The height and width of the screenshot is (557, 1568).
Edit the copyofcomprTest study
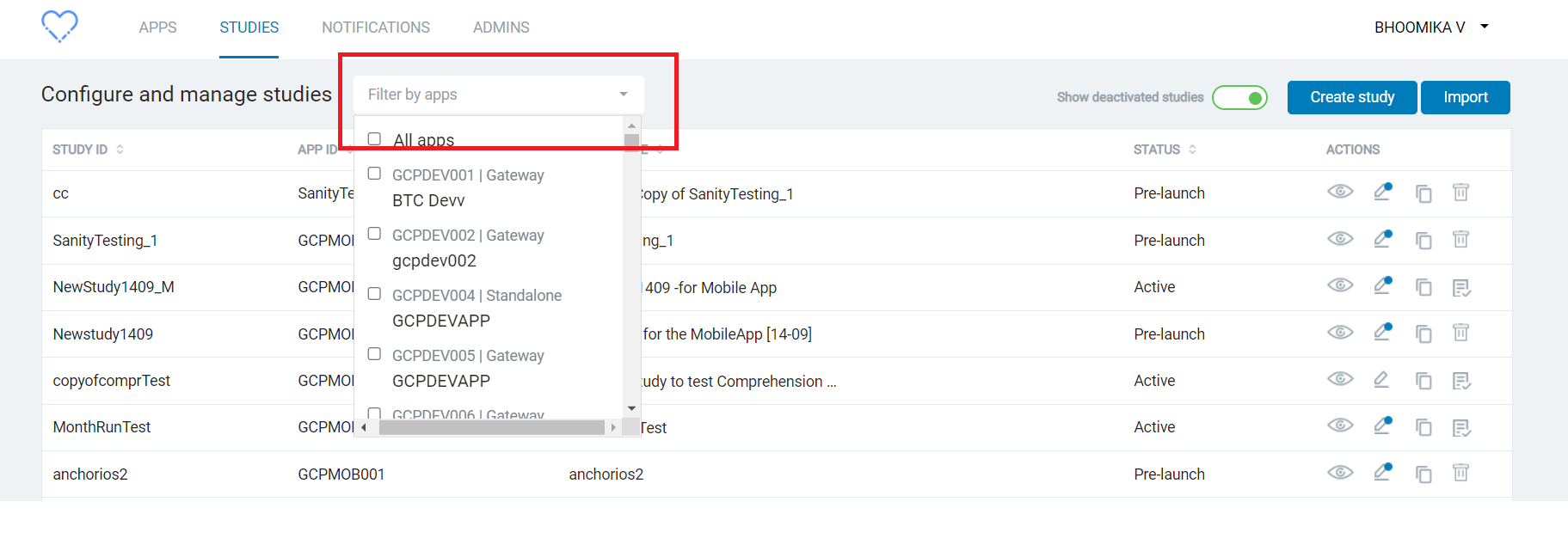coord(1381,380)
